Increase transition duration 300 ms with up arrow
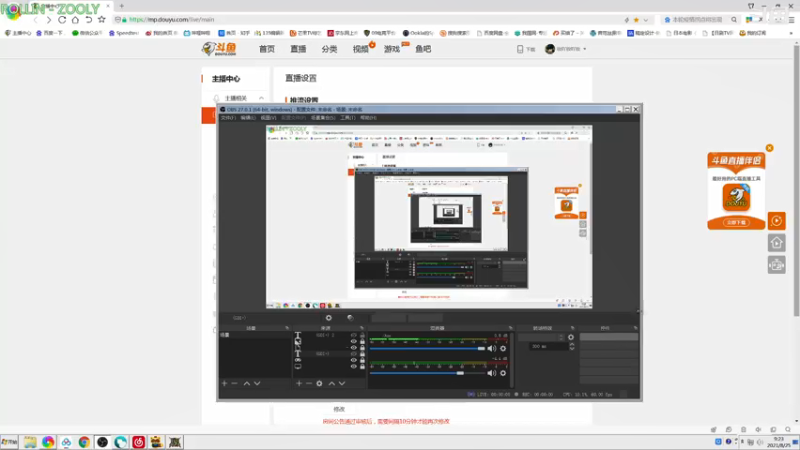Screen dimensions: 800x450 click(572, 344)
